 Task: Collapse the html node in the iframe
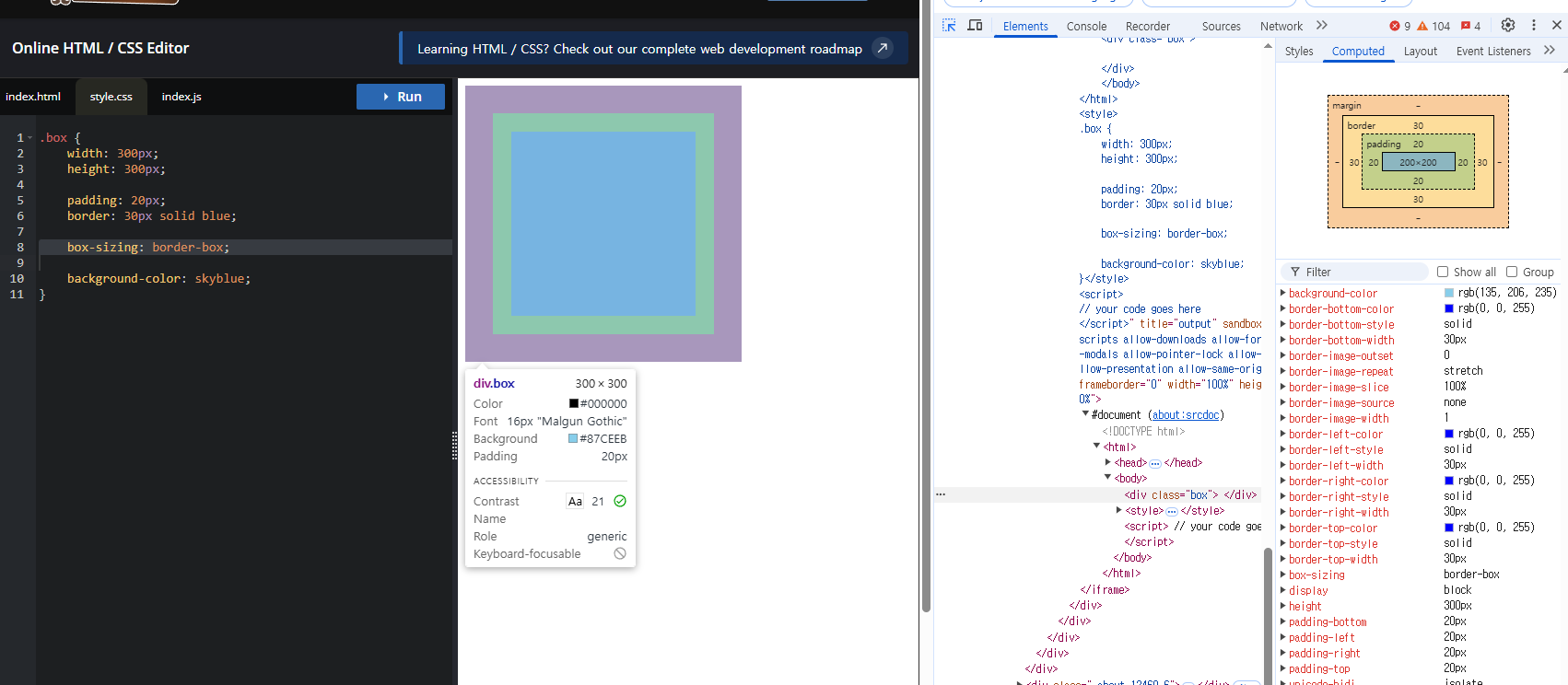(x=1096, y=447)
